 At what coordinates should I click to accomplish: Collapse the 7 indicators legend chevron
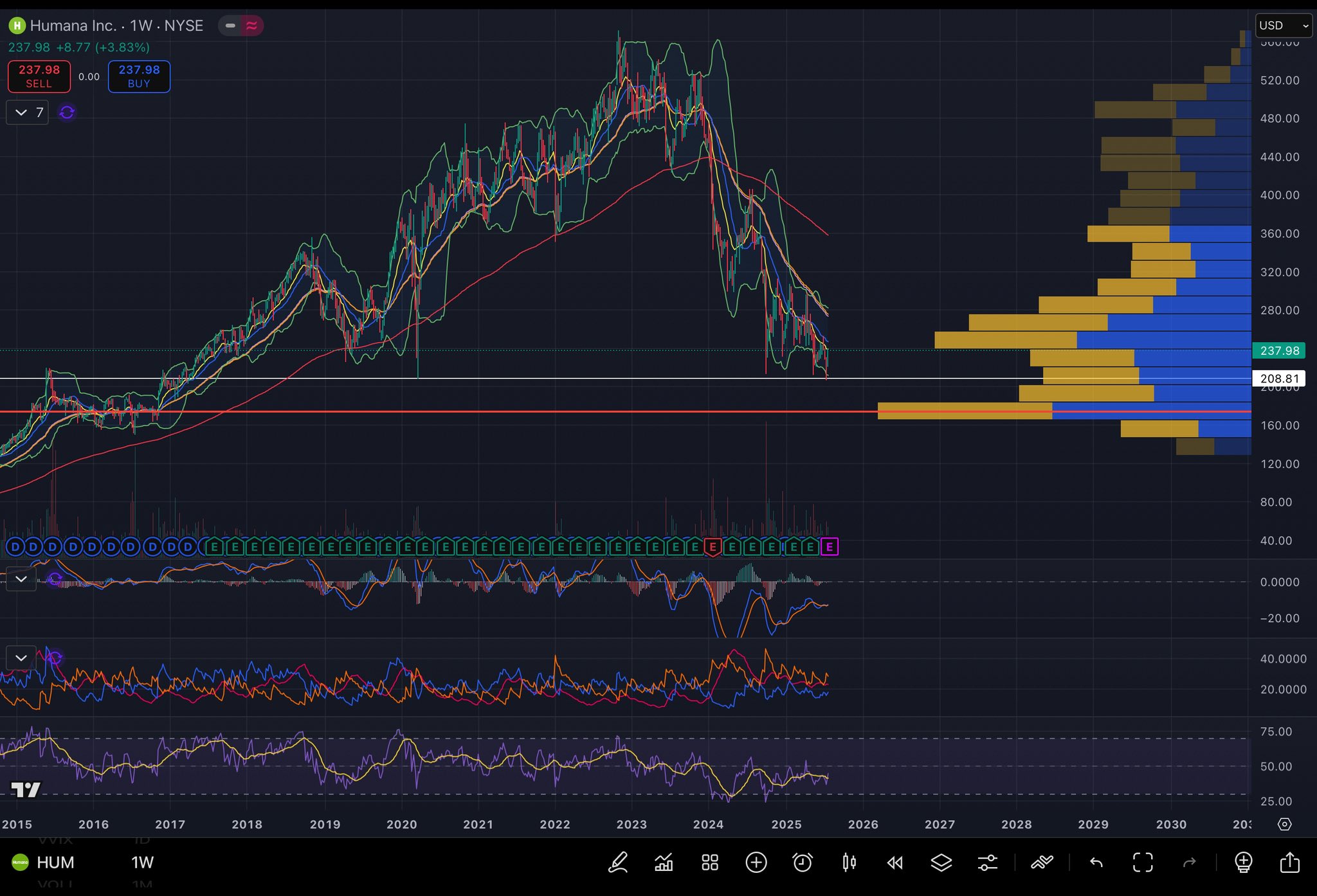[x=21, y=112]
